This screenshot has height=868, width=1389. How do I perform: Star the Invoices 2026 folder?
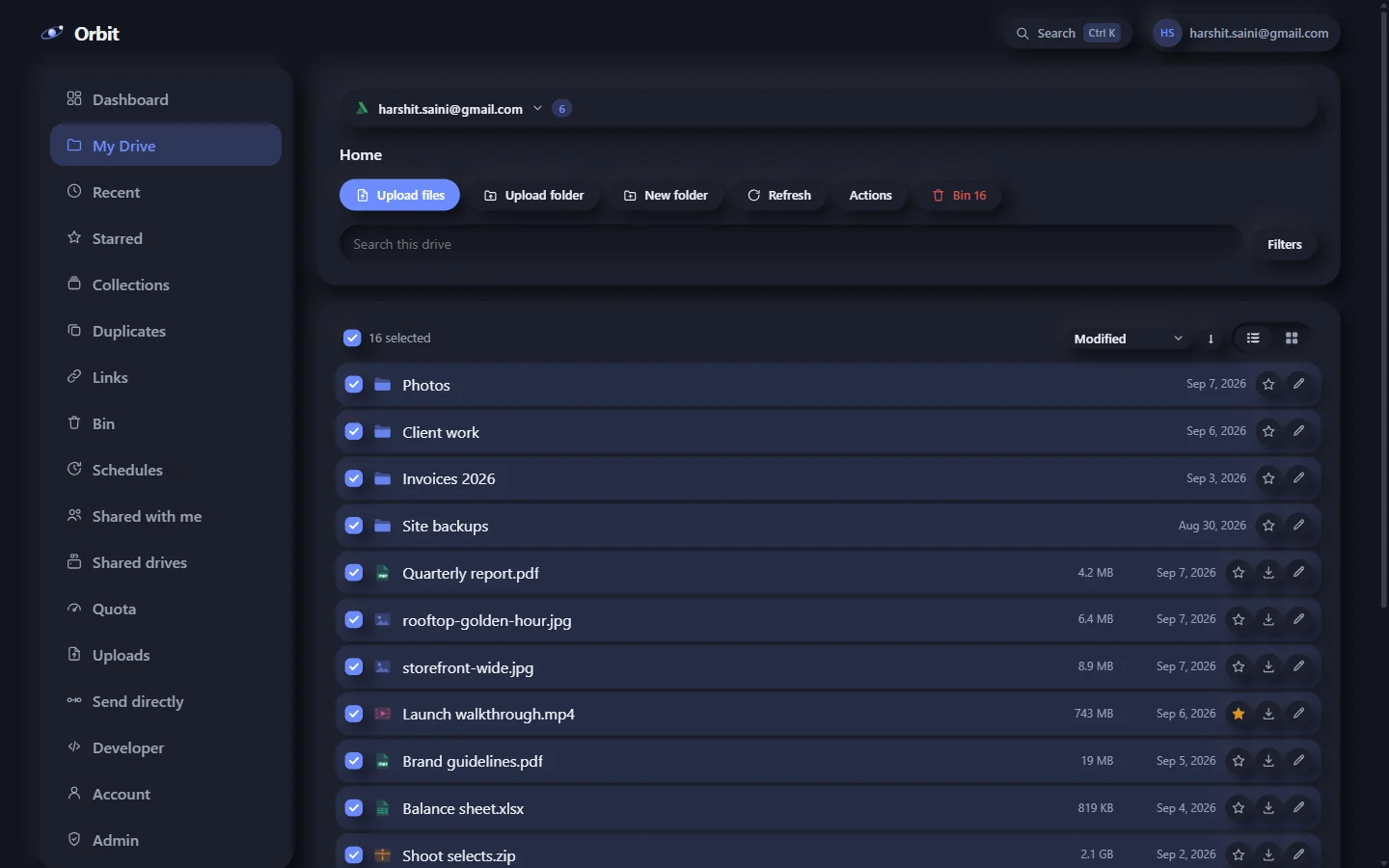tap(1268, 478)
